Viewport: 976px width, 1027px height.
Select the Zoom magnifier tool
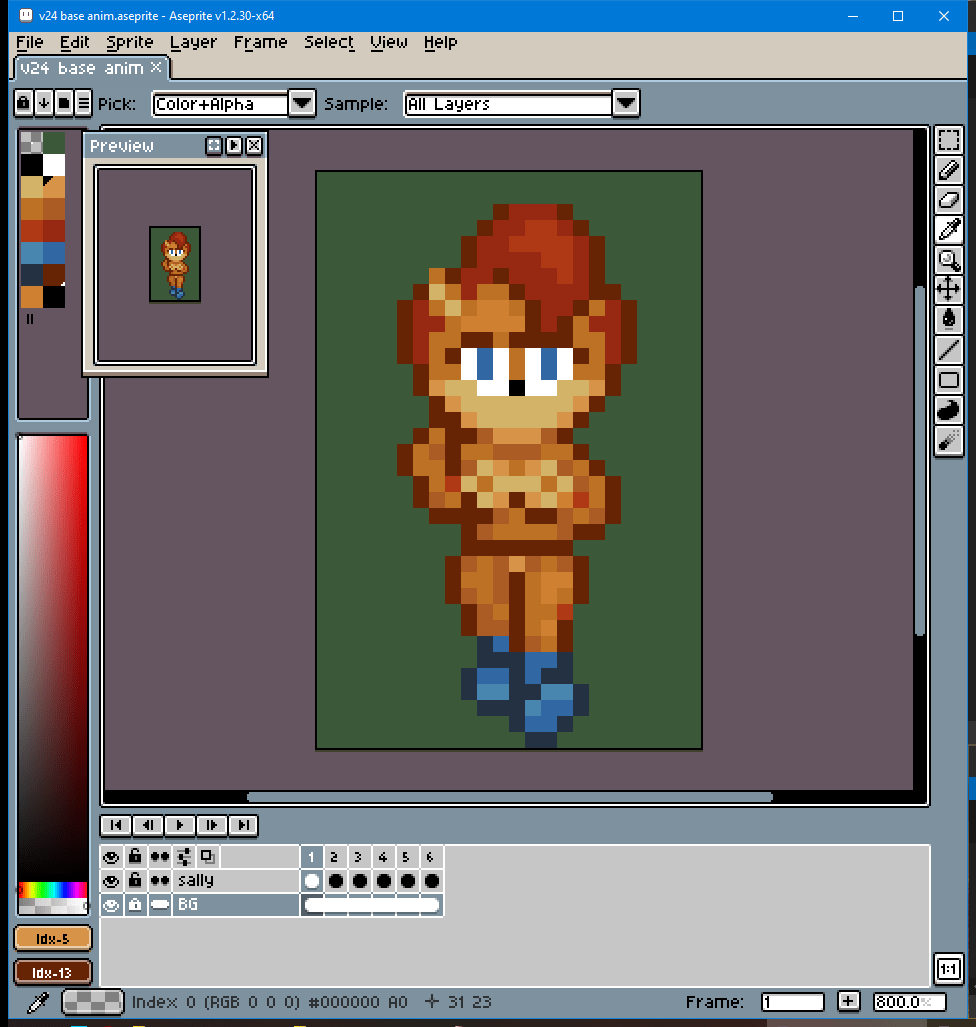click(x=948, y=260)
